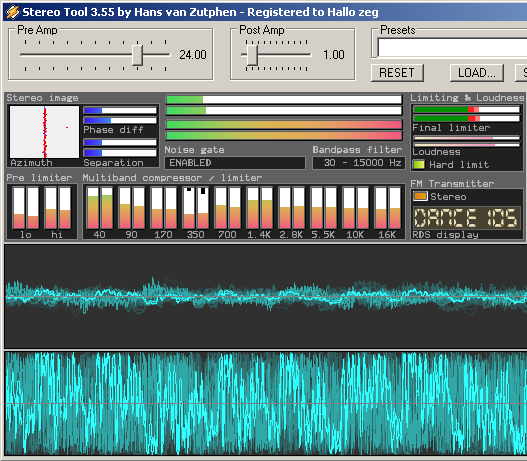The width and height of the screenshot is (527, 461).
Task: Click the Pre Amp value 24.00
Action: [x=193, y=55]
